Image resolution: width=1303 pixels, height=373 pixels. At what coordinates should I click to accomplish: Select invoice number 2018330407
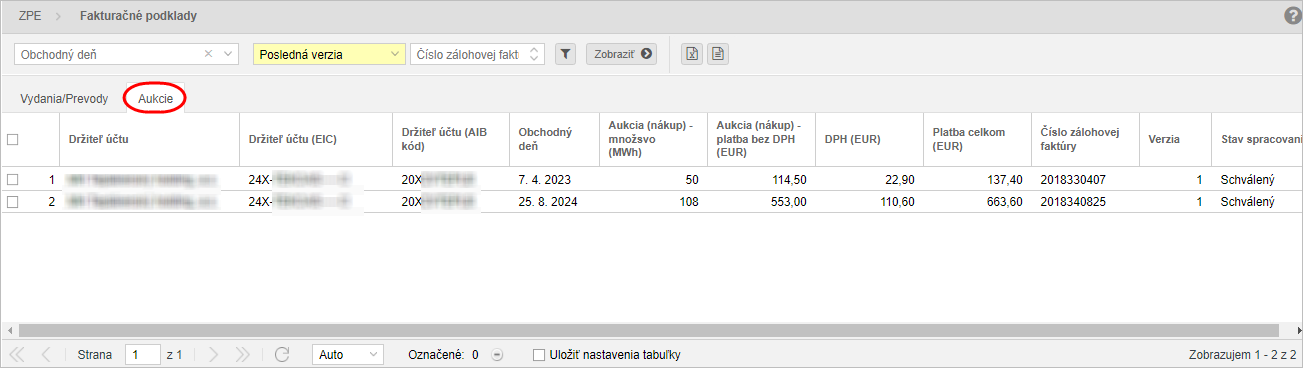click(x=1074, y=180)
